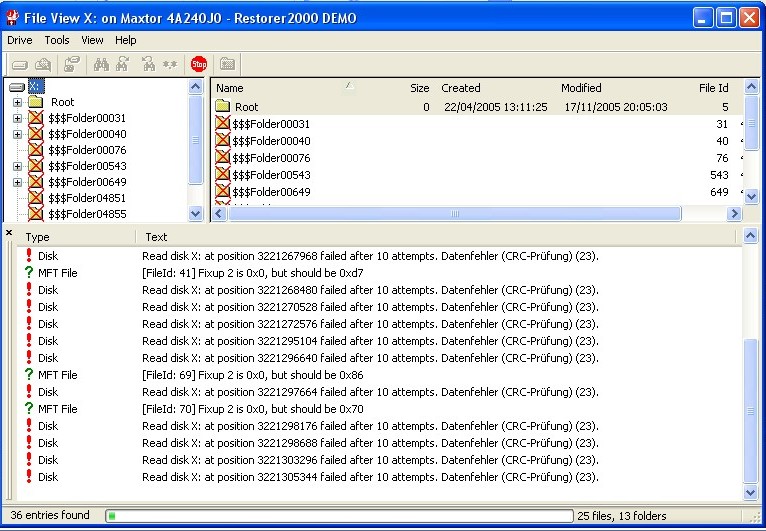
Task: Click the open drive image toolbar icon
Action: point(43,64)
